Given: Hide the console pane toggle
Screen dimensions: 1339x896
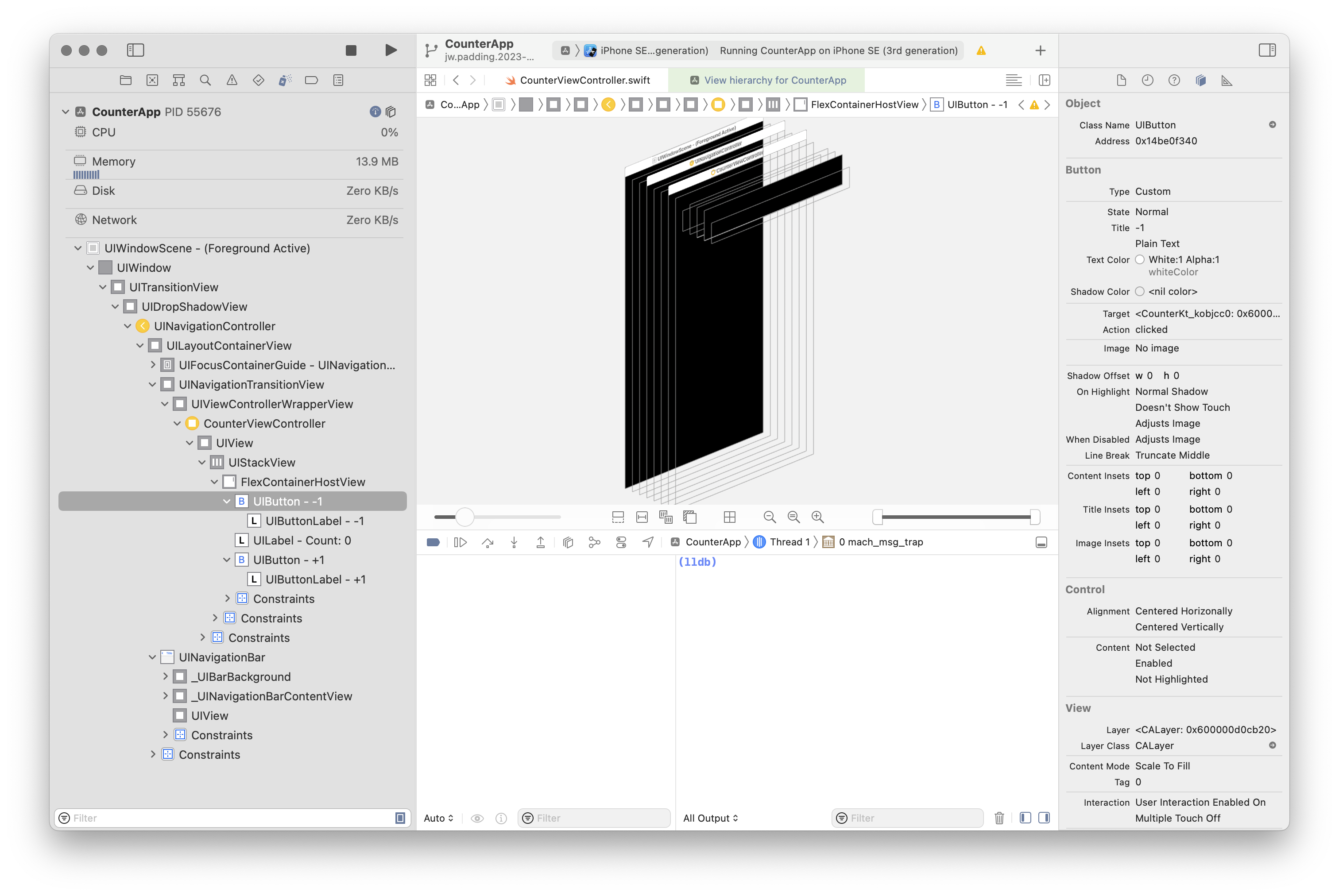Looking at the screenshot, I should coord(1044,818).
